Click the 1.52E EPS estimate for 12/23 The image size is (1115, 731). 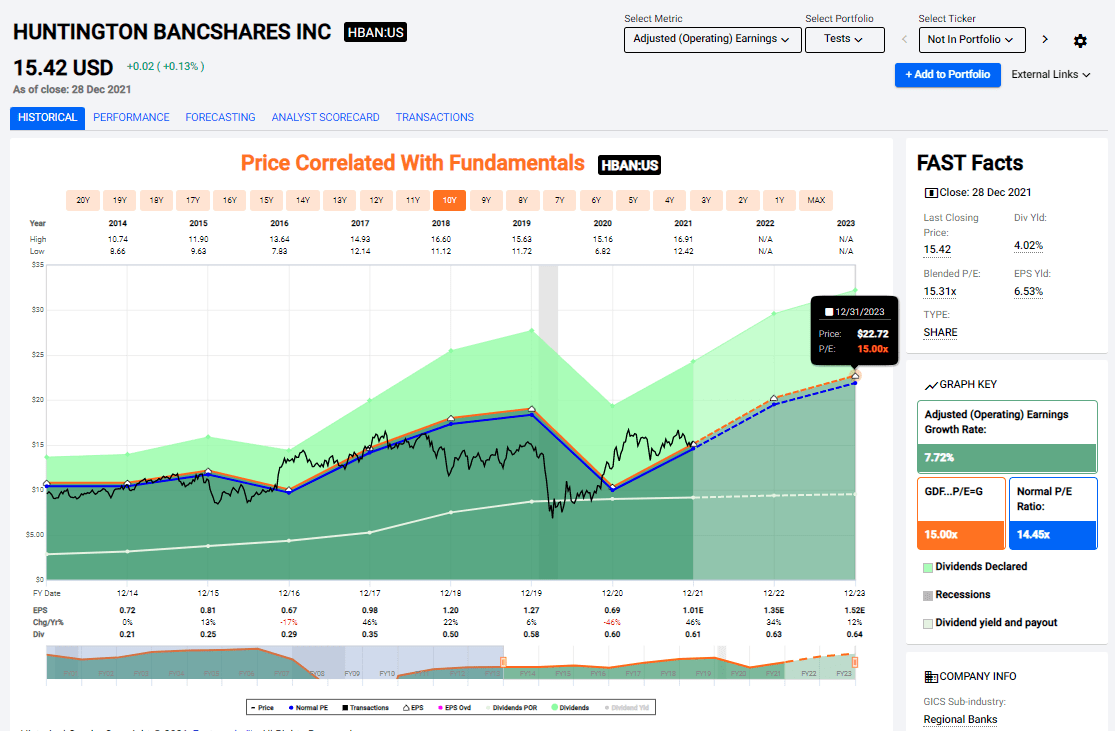click(x=855, y=611)
